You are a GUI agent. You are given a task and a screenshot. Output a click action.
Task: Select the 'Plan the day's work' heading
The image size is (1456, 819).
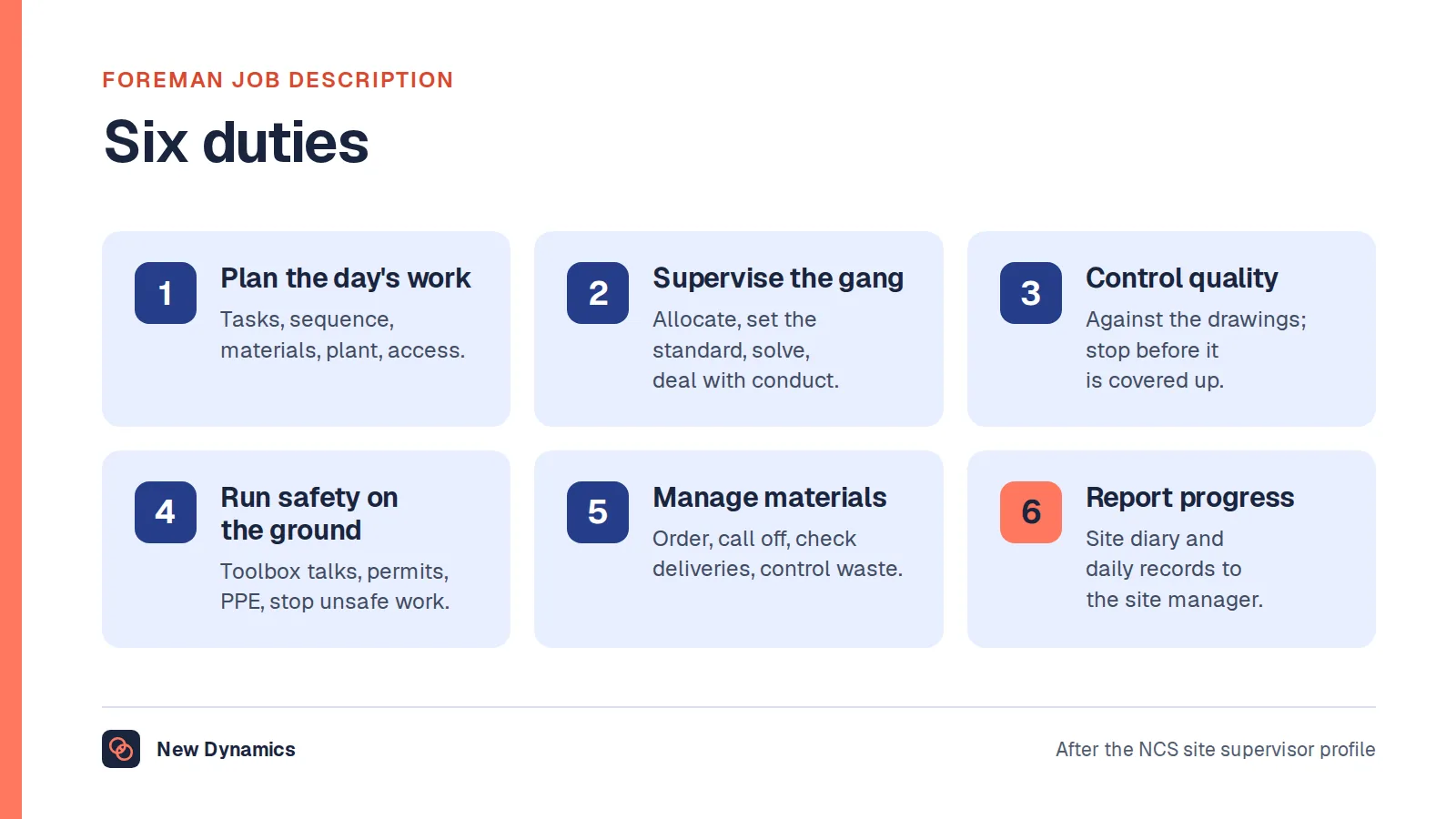(x=346, y=278)
